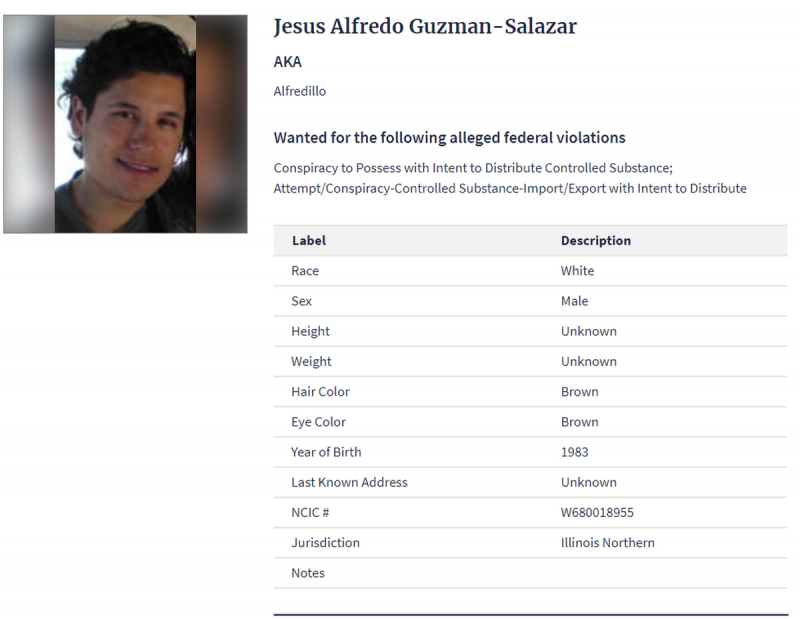Click the wanted person's photo thumbnail
Viewport: 800px width, 619px height.
pyautogui.click(x=125, y=124)
